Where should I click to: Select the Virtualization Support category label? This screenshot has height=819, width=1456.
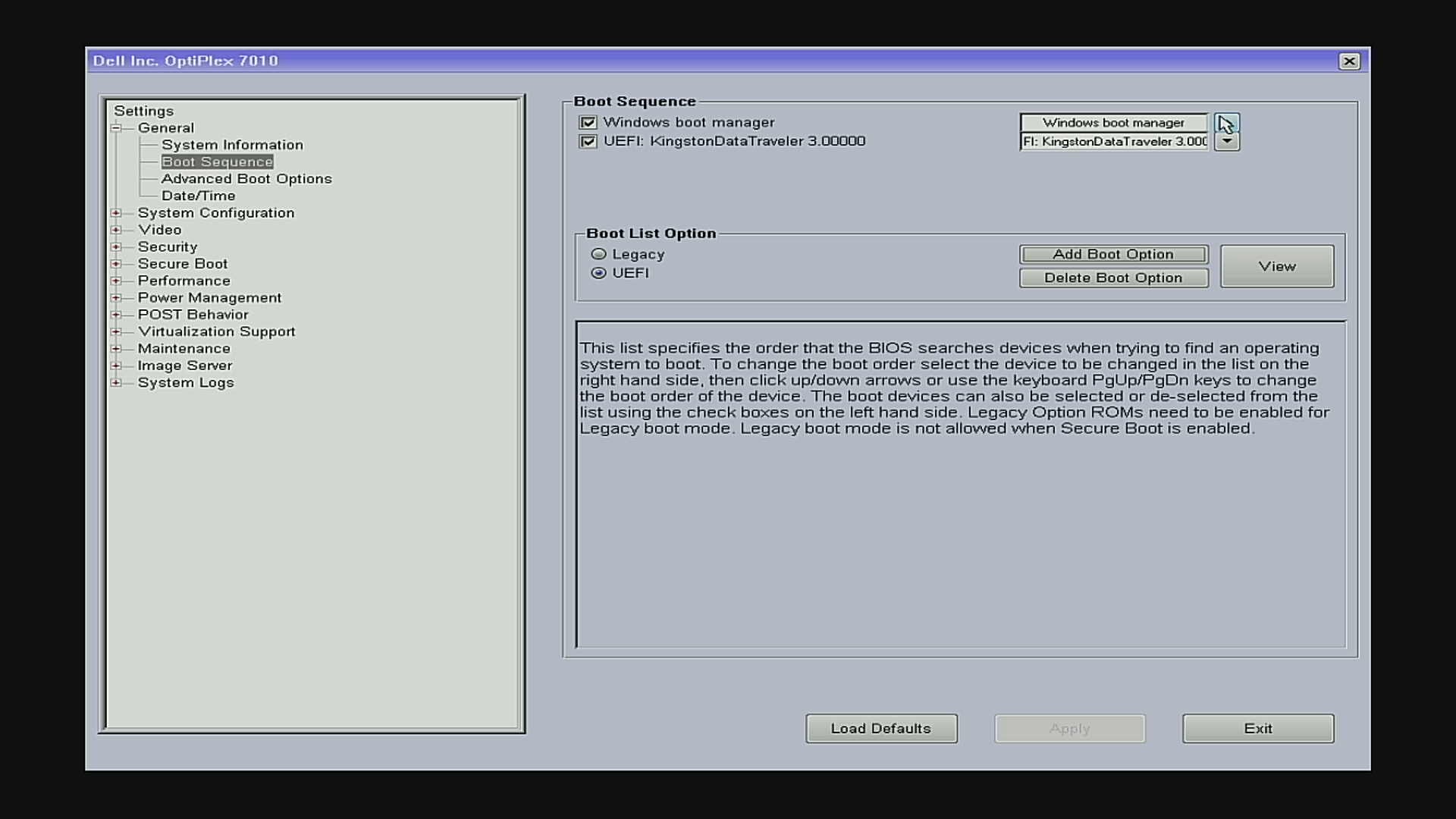(x=216, y=331)
